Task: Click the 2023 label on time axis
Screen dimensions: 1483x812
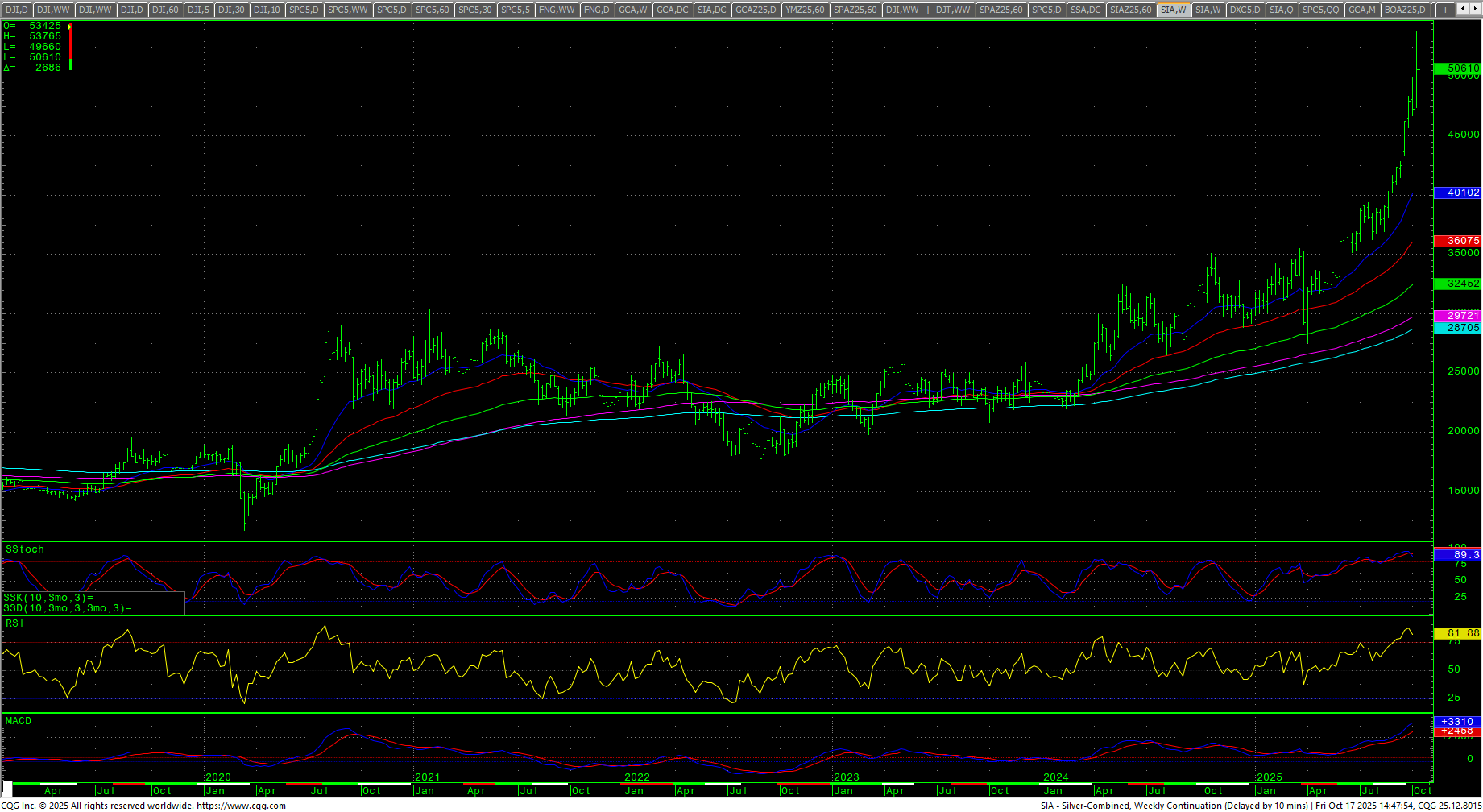Action: (846, 777)
